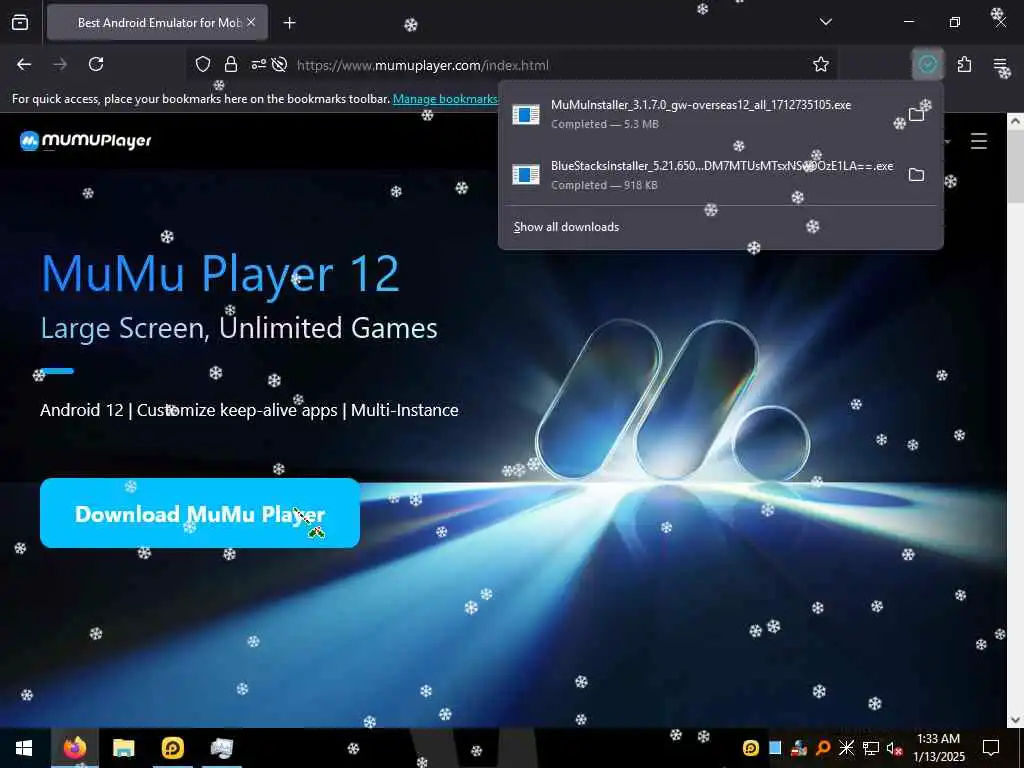The height and width of the screenshot is (768, 1024).
Task: Open the Firefox View icon
Action: tap(20, 22)
